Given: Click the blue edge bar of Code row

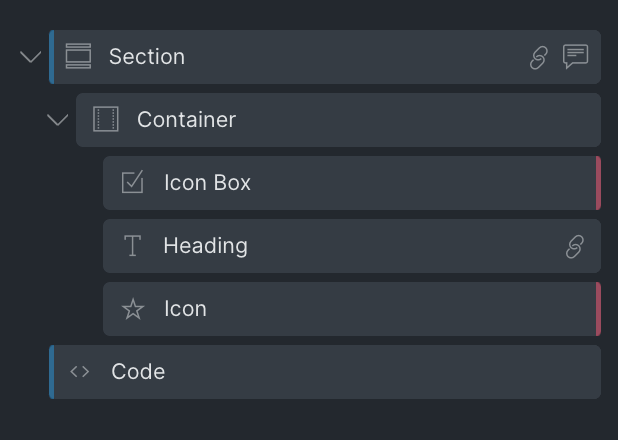Looking at the screenshot, I should (x=52, y=372).
